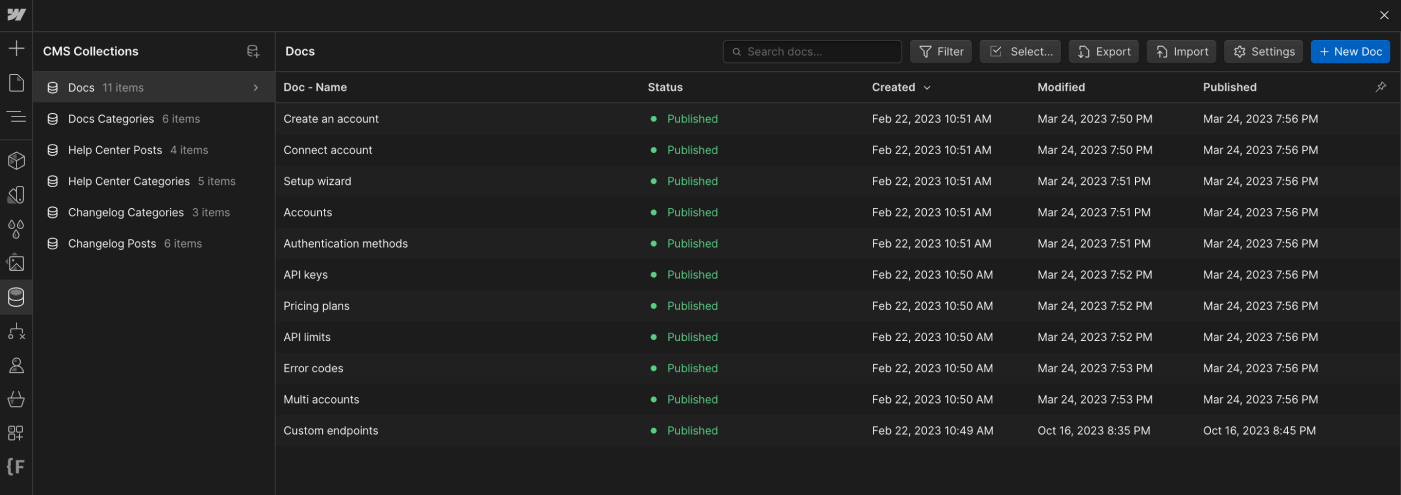Export the Docs collection
The width and height of the screenshot is (1401, 495).
(x=1104, y=52)
